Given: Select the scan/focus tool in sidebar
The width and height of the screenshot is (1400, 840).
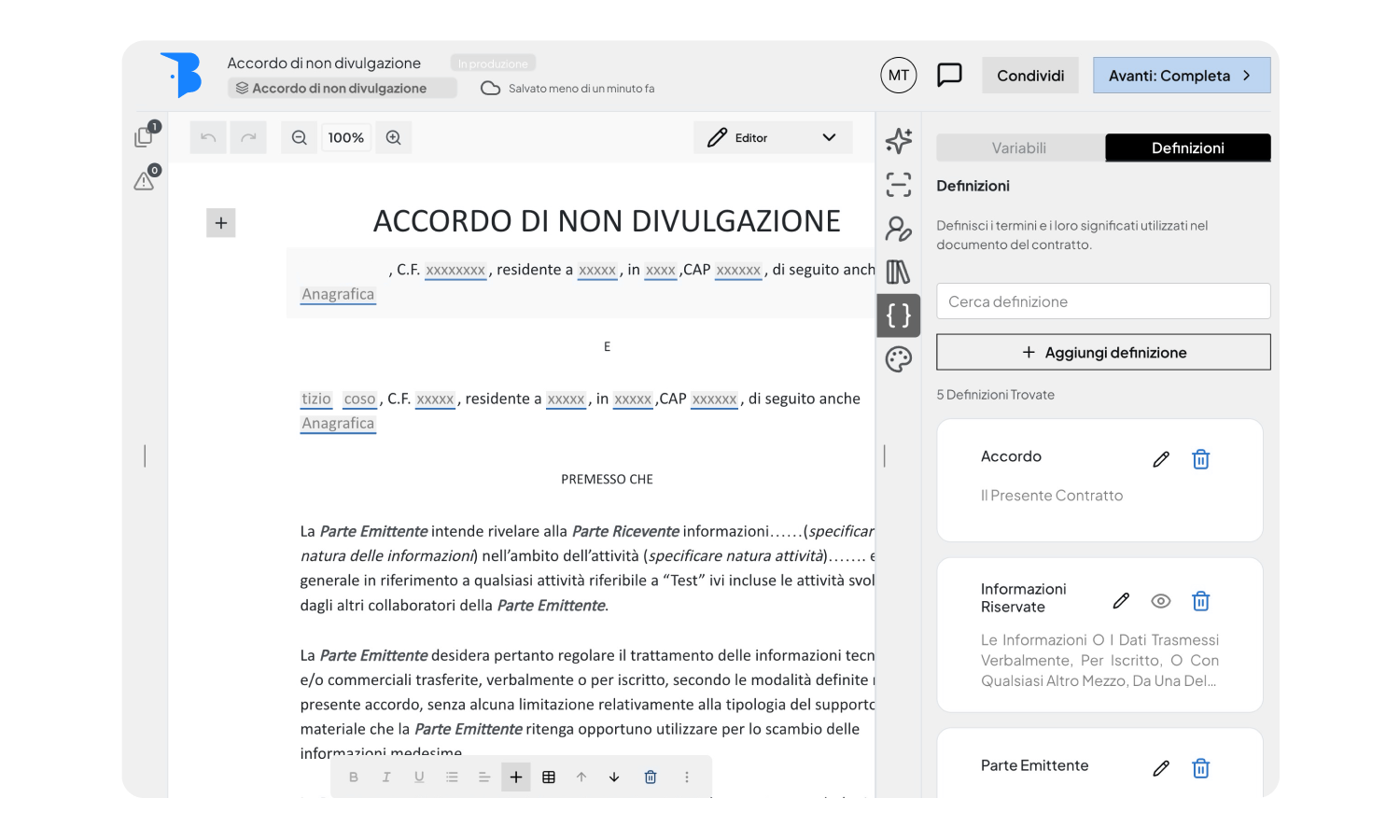Looking at the screenshot, I should pyautogui.click(x=898, y=186).
